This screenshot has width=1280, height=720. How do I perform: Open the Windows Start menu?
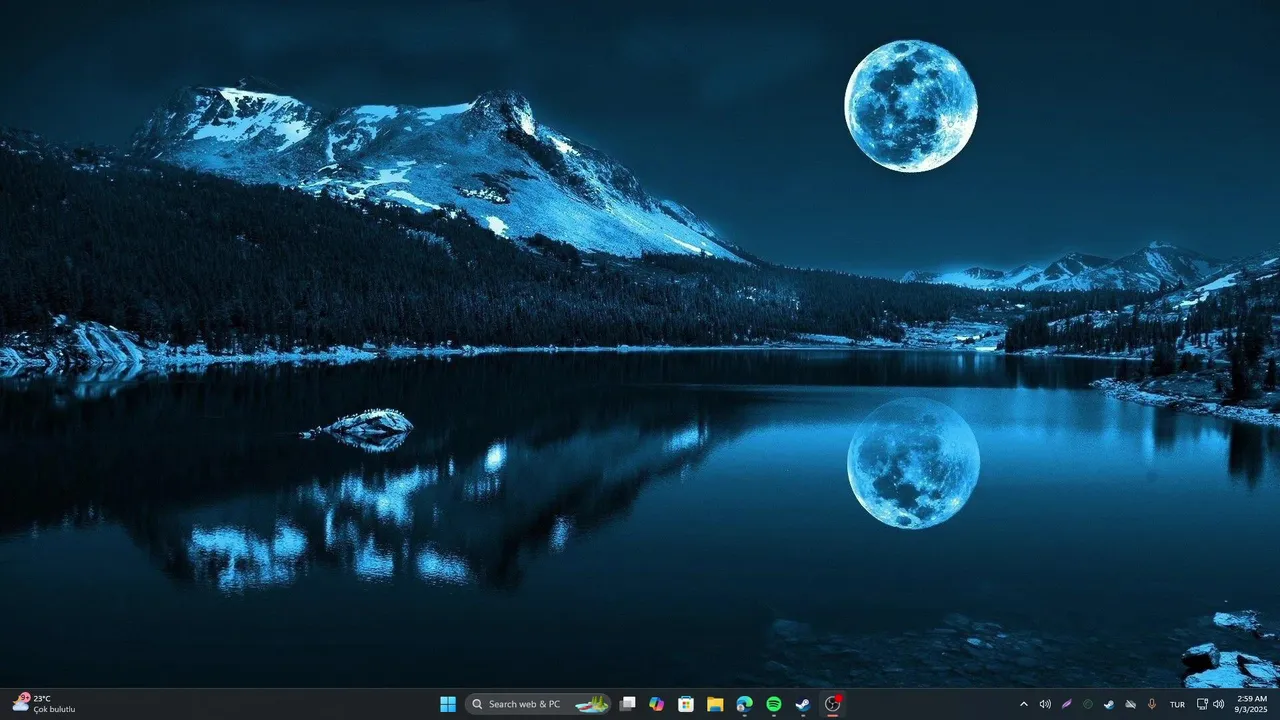tap(448, 704)
